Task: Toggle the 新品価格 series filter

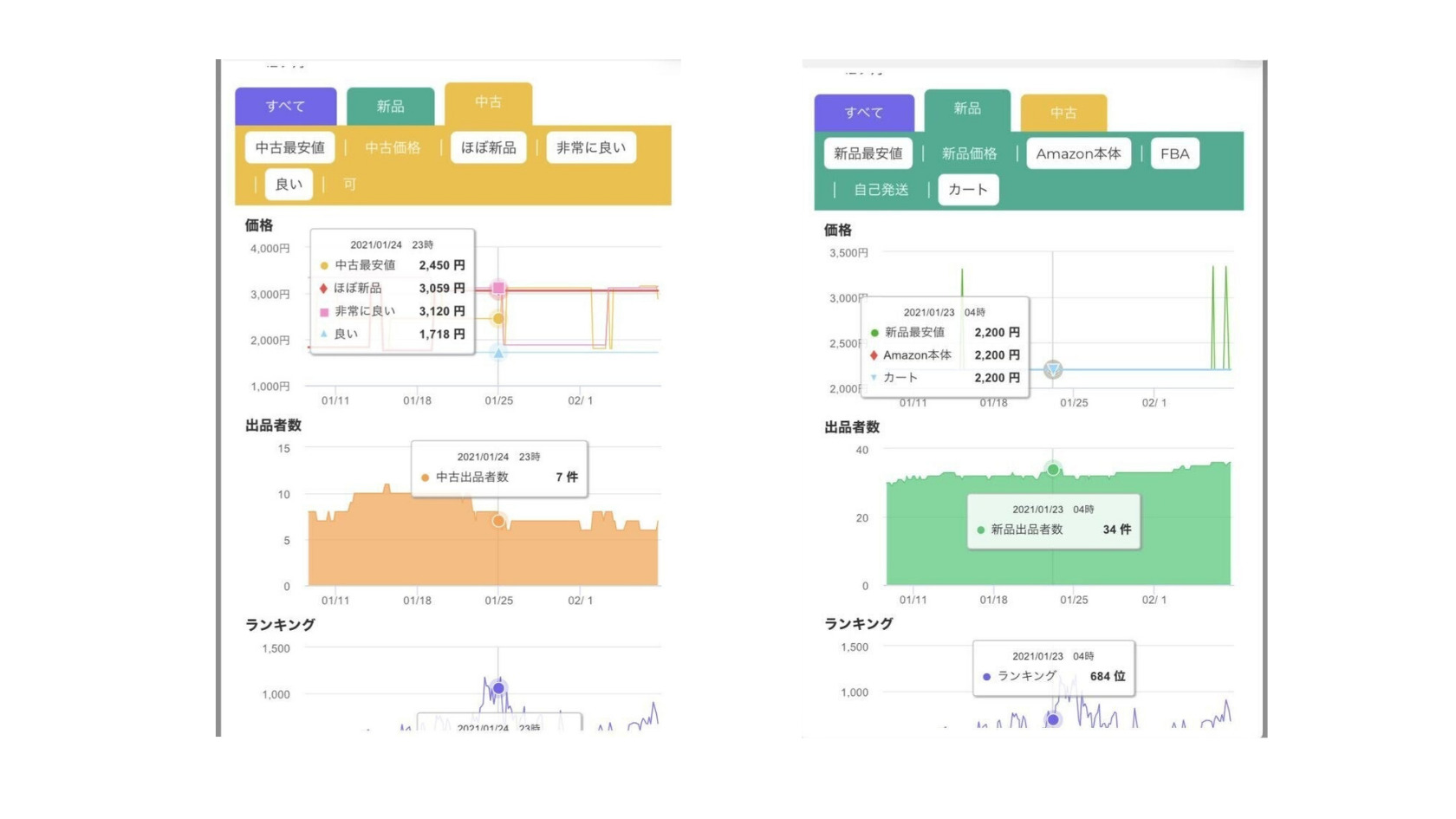Action: tap(969, 153)
